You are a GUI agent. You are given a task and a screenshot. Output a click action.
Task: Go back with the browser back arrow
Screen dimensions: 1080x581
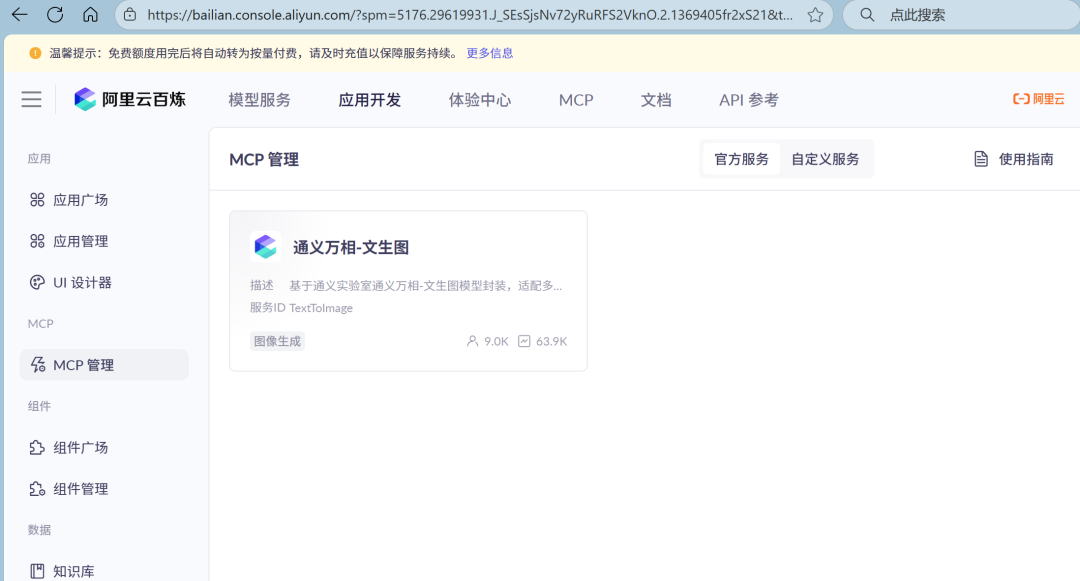(19, 14)
